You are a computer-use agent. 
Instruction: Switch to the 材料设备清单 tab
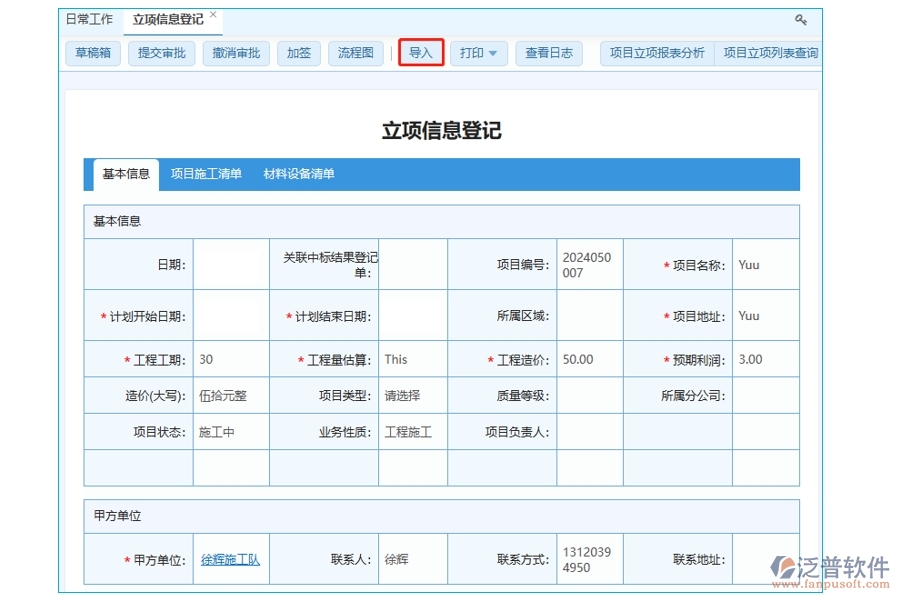[x=300, y=173]
